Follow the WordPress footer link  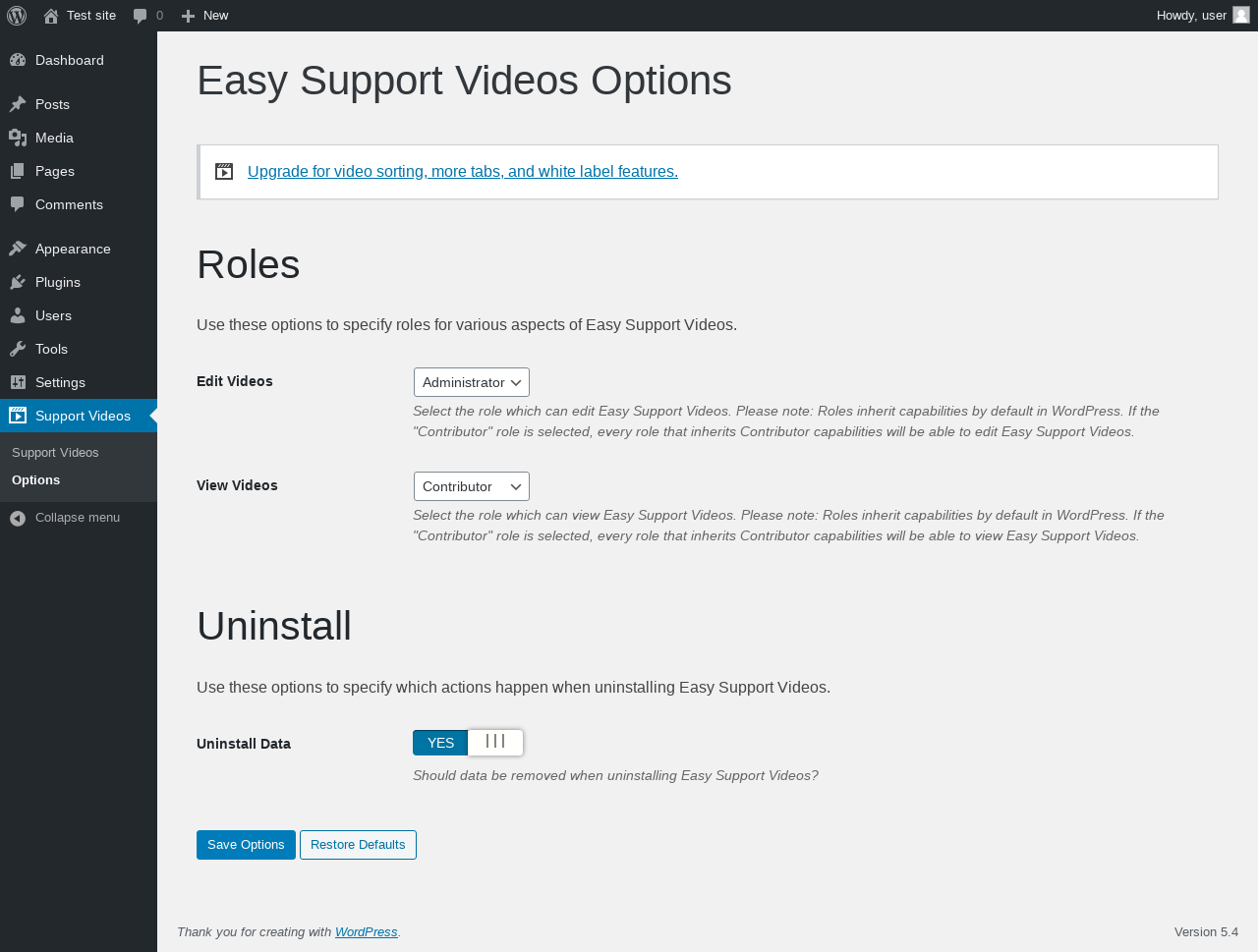click(x=366, y=932)
